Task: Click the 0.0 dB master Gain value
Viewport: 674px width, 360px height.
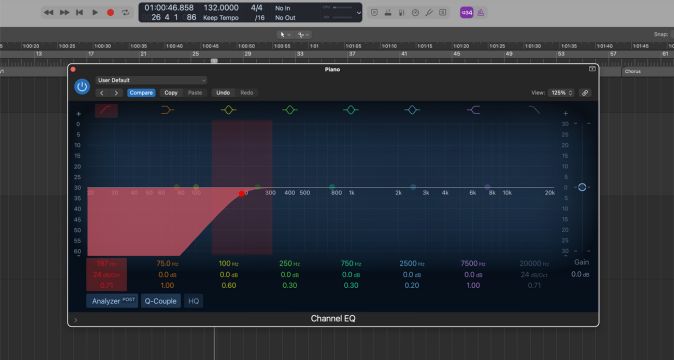Action: pos(580,274)
